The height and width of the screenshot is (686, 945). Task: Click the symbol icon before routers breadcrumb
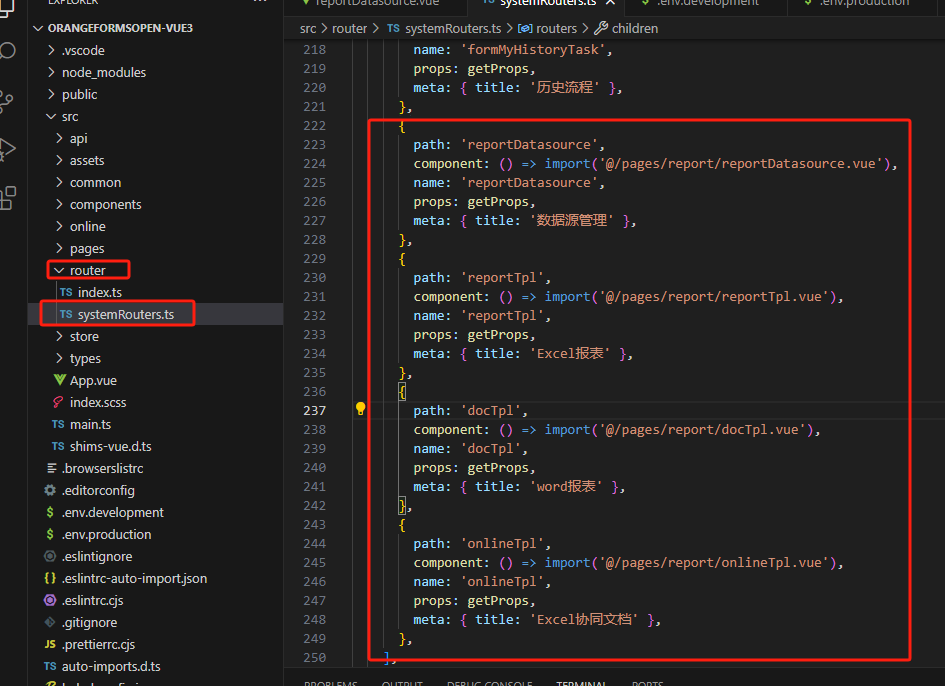point(524,28)
